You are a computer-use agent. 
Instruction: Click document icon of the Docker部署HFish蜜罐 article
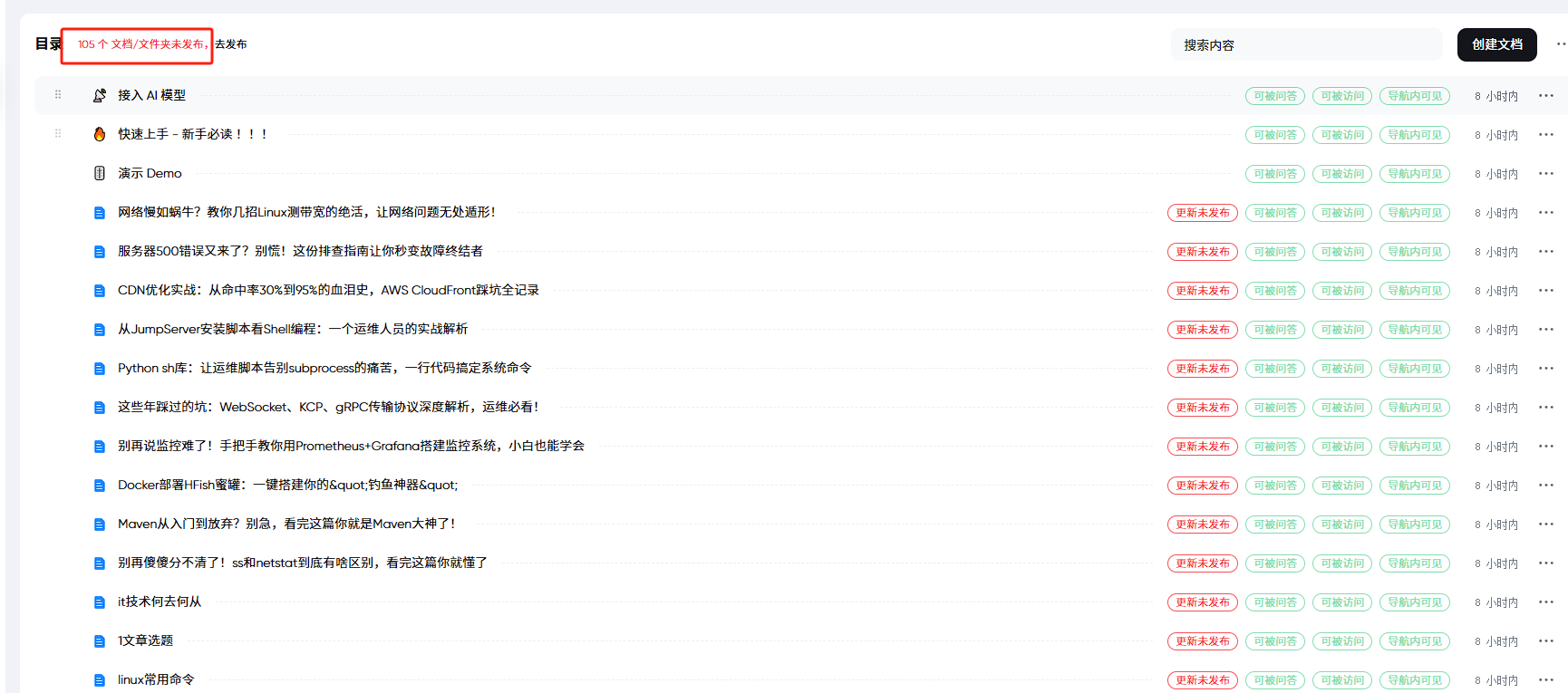(x=100, y=486)
